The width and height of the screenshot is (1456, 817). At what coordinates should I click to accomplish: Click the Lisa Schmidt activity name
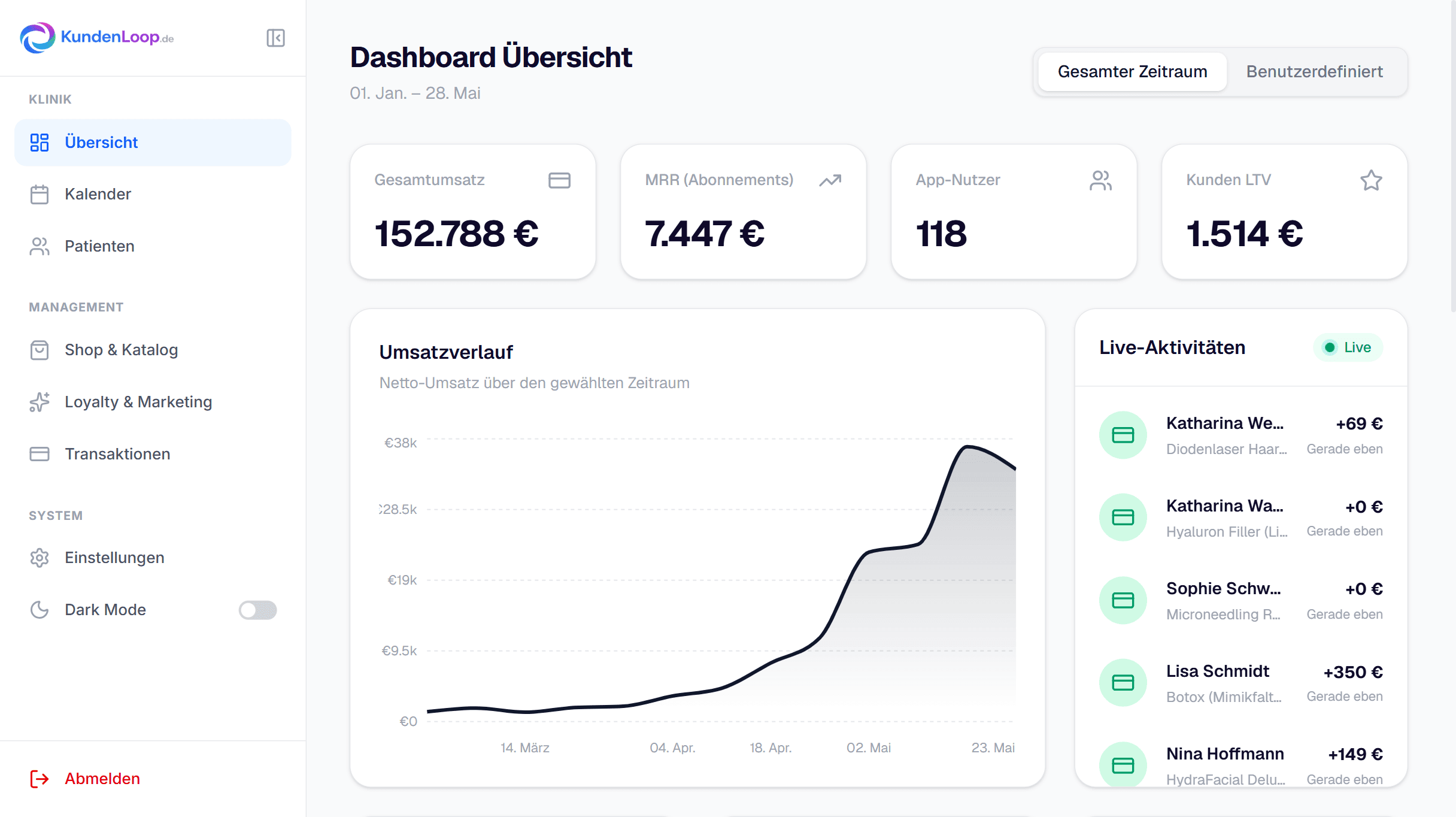pyautogui.click(x=1218, y=671)
